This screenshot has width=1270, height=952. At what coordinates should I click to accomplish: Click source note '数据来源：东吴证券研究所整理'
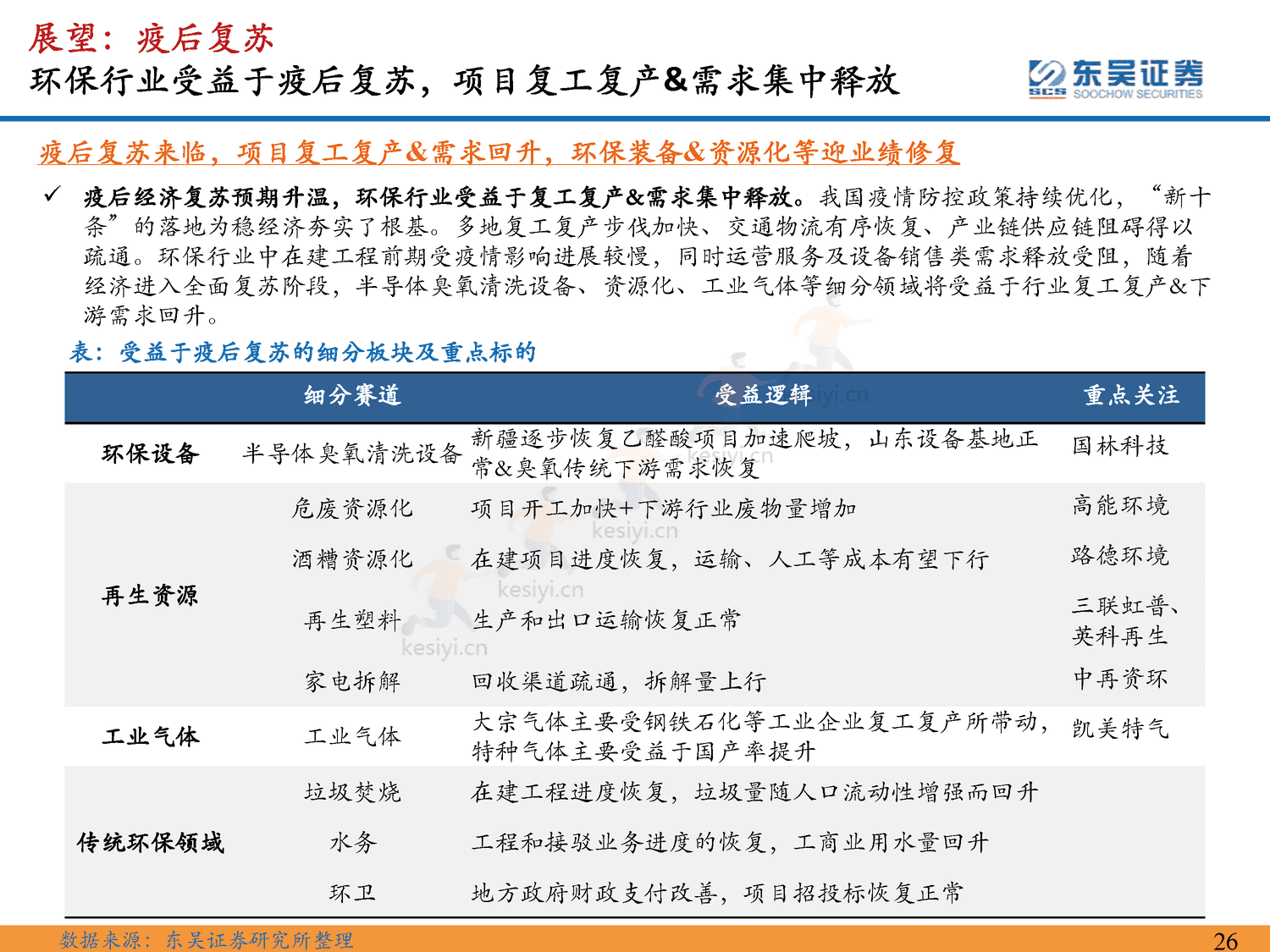pyautogui.click(x=207, y=940)
